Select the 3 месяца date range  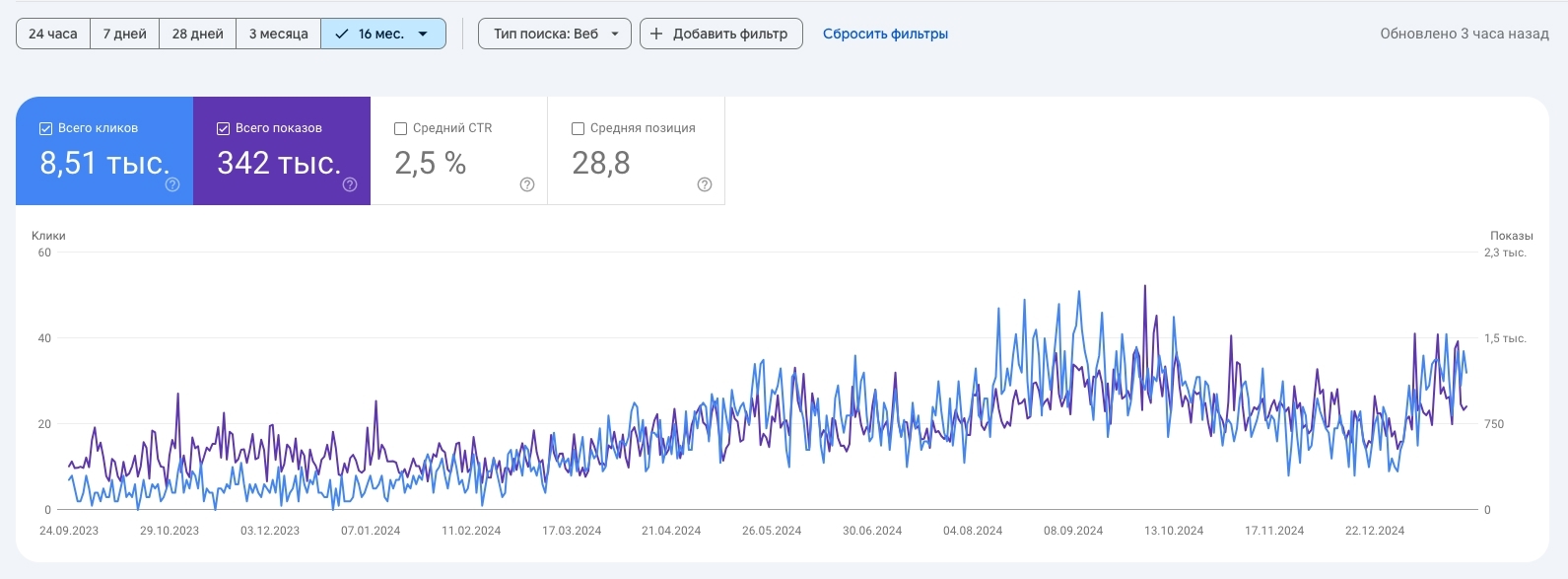(279, 34)
